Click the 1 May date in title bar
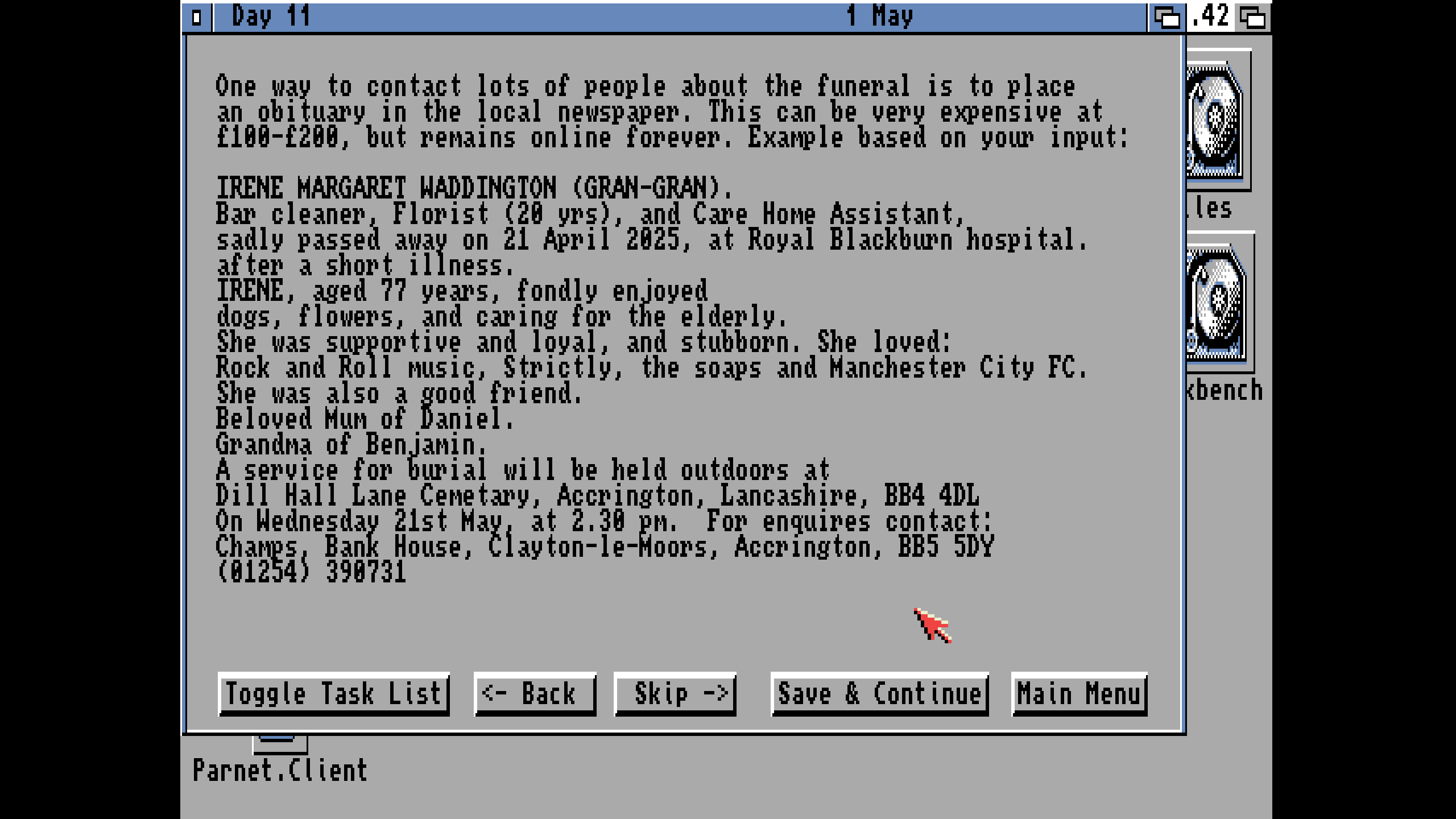Viewport: 1456px width, 819px height. pyautogui.click(x=879, y=16)
